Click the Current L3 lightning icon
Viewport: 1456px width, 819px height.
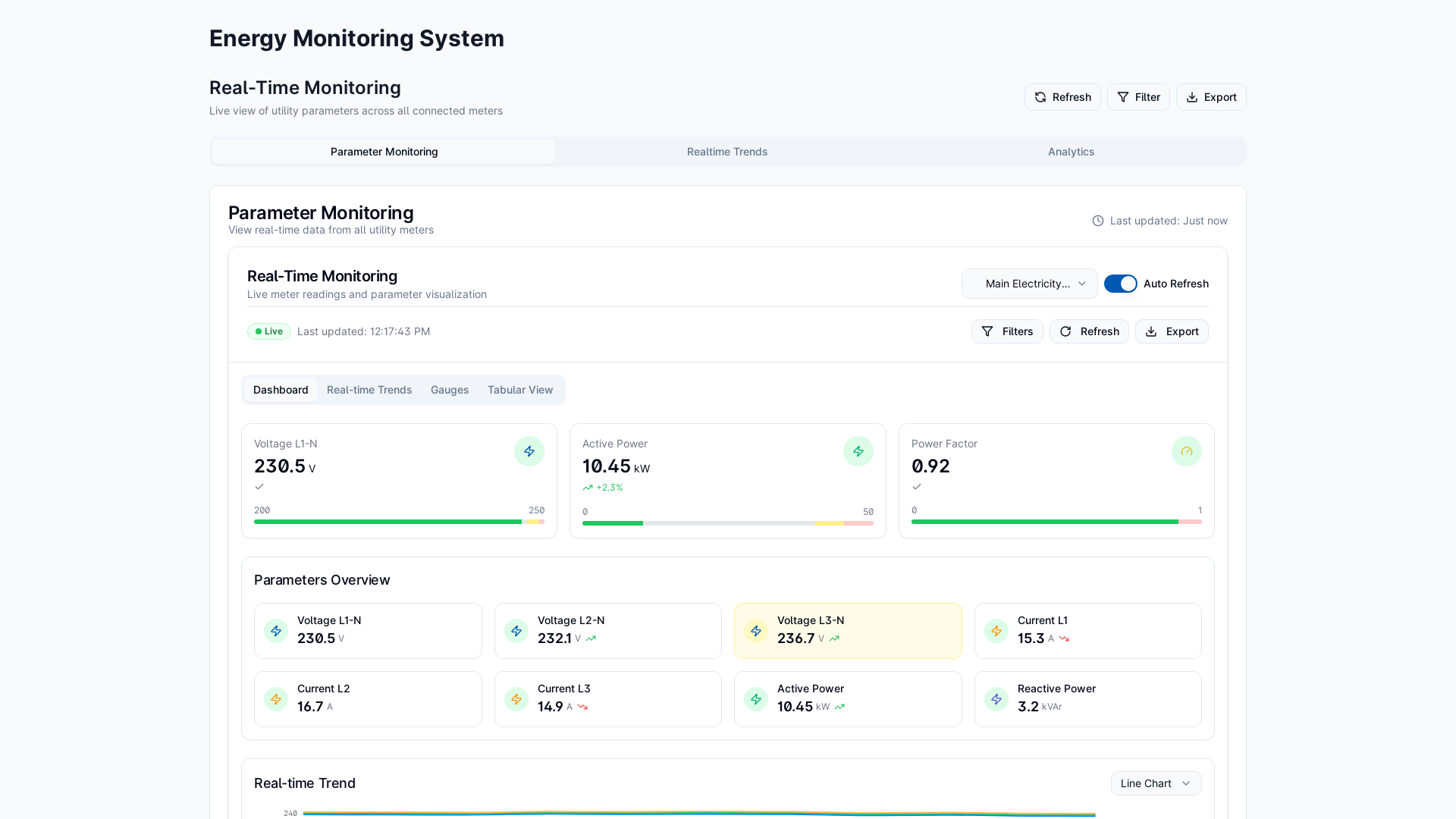pos(516,699)
